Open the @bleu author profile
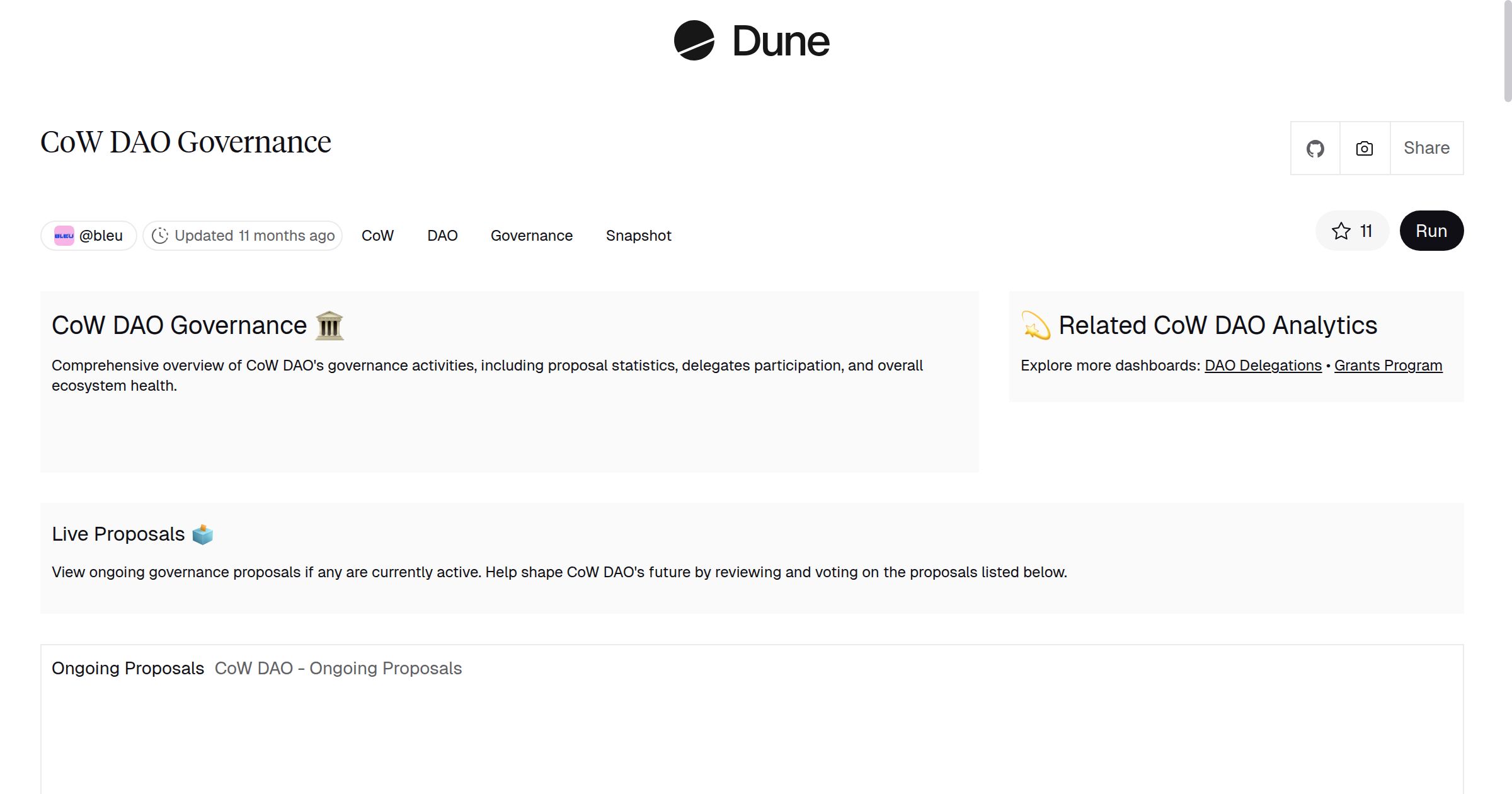Screen dimensions: 1512x794 (101, 236)
